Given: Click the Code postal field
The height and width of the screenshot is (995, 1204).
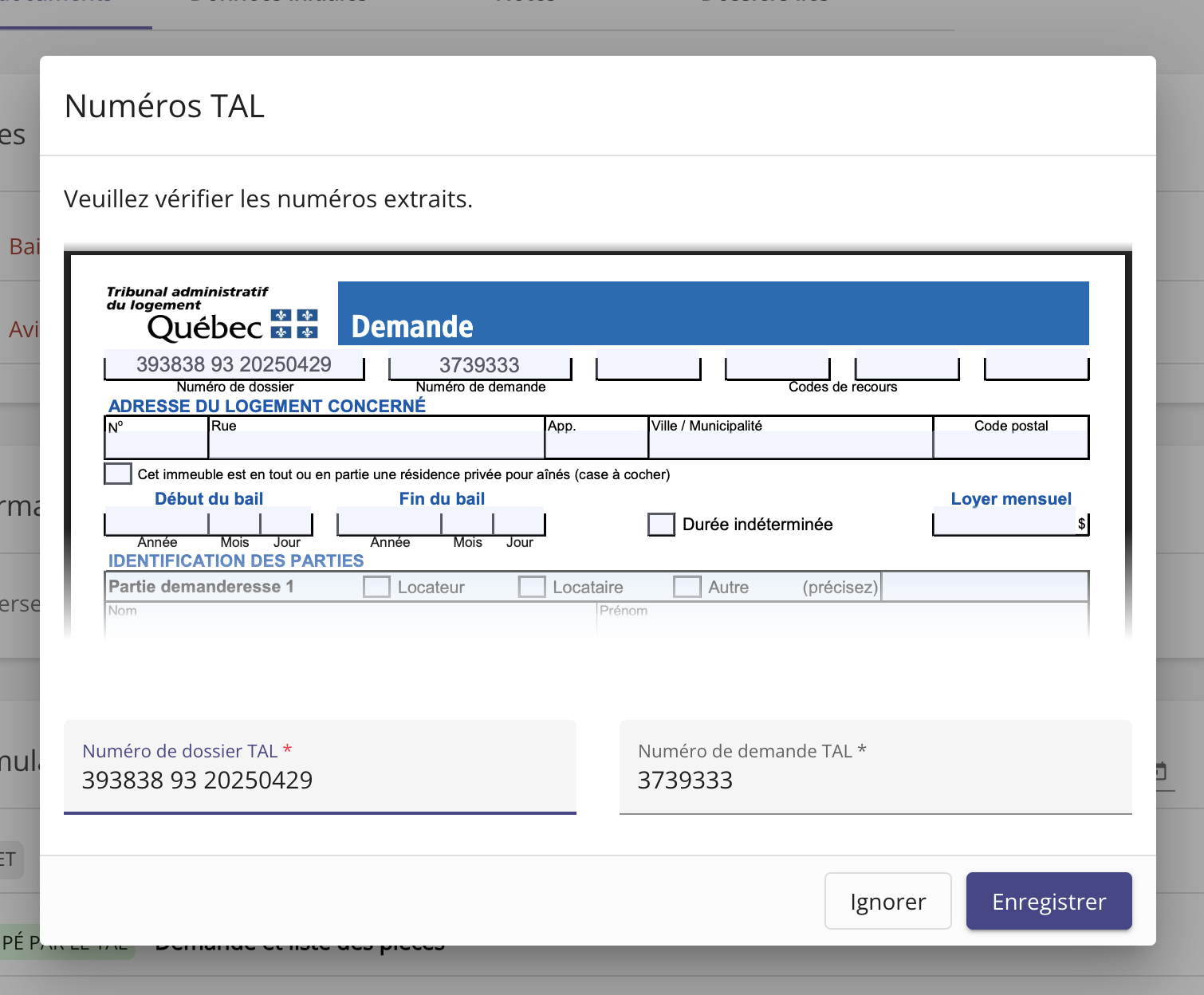Looking at the screenshot, I should (1010, 444).
